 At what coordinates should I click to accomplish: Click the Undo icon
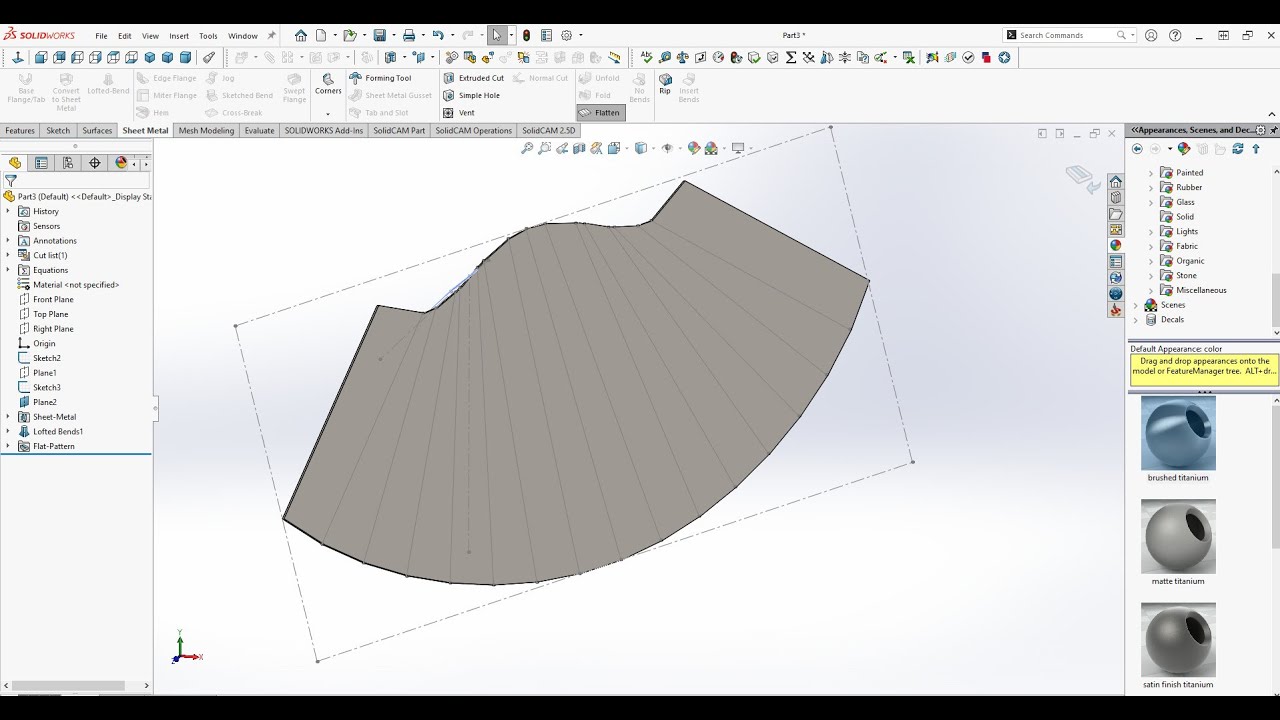coord(437,35)
